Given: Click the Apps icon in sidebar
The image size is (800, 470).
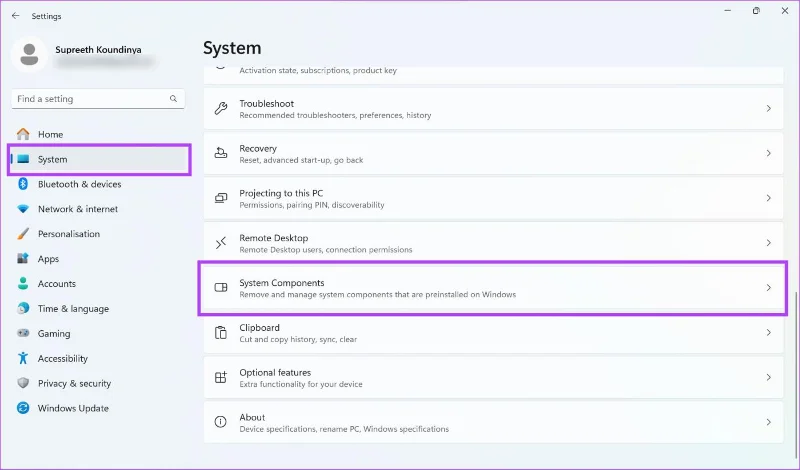Looking at the screenshot, I should click(x=23, y=258).
